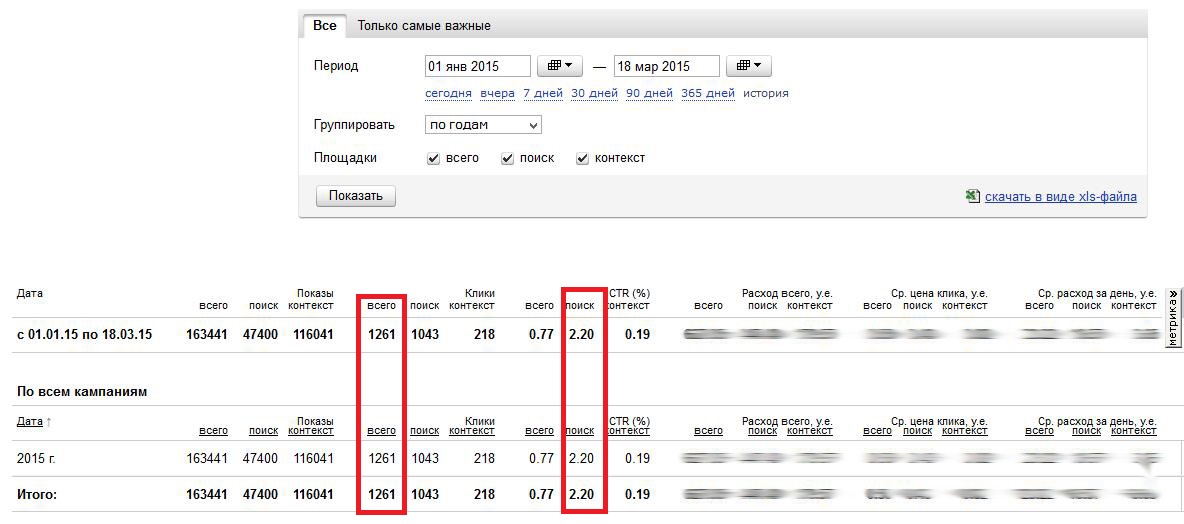The width and height of the screenshot is (1184, 524).
Task: Sort by Ср. цена клика всего in По всем кампаниям table
Action: (877, 431)
